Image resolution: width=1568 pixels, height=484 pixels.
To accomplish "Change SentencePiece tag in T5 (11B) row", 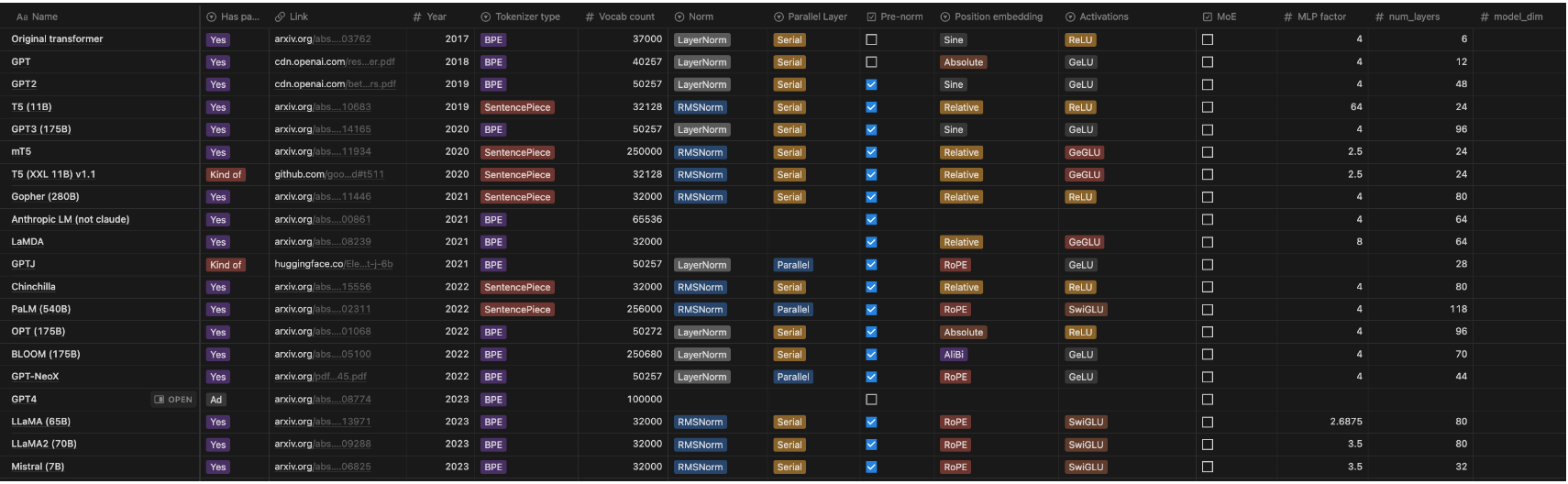I will (517, 107).
